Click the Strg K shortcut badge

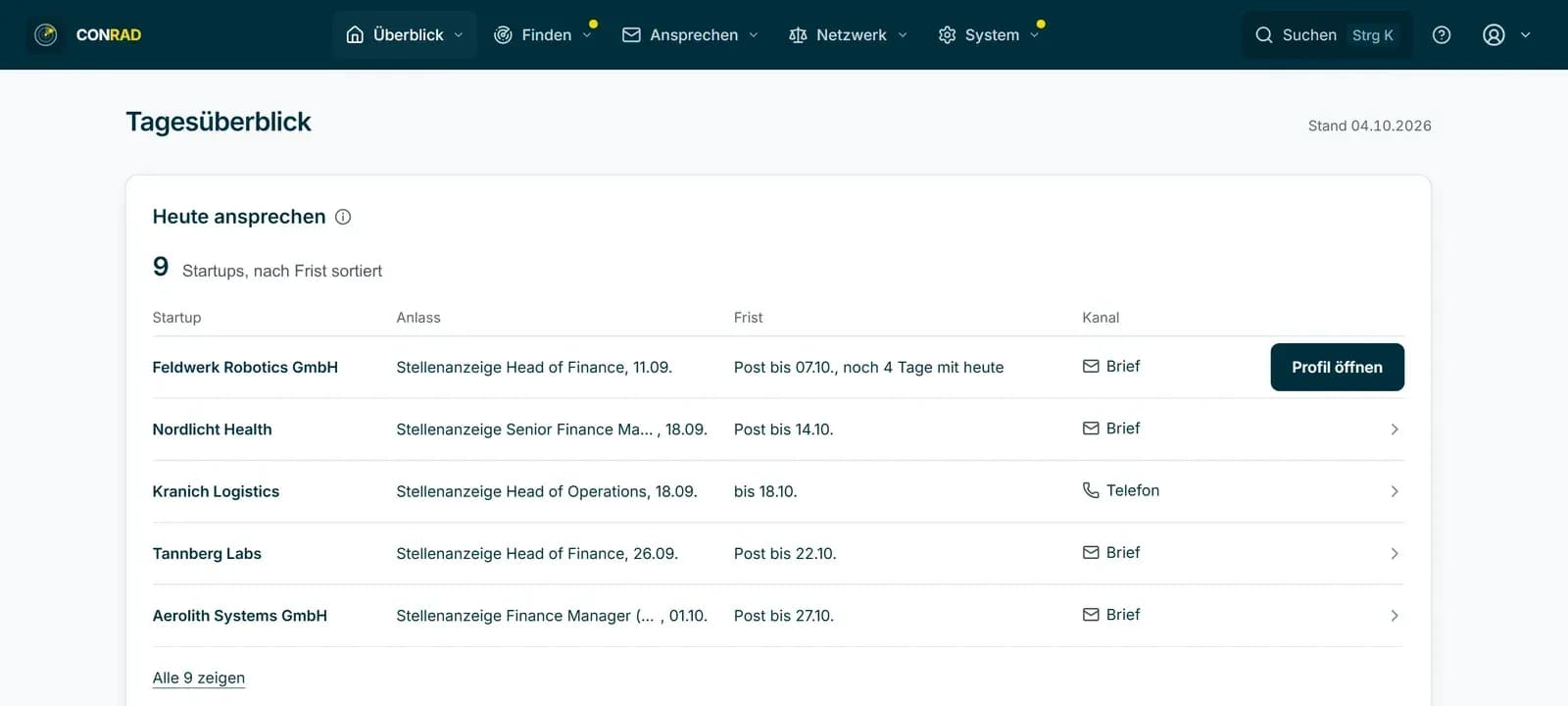1373,35
